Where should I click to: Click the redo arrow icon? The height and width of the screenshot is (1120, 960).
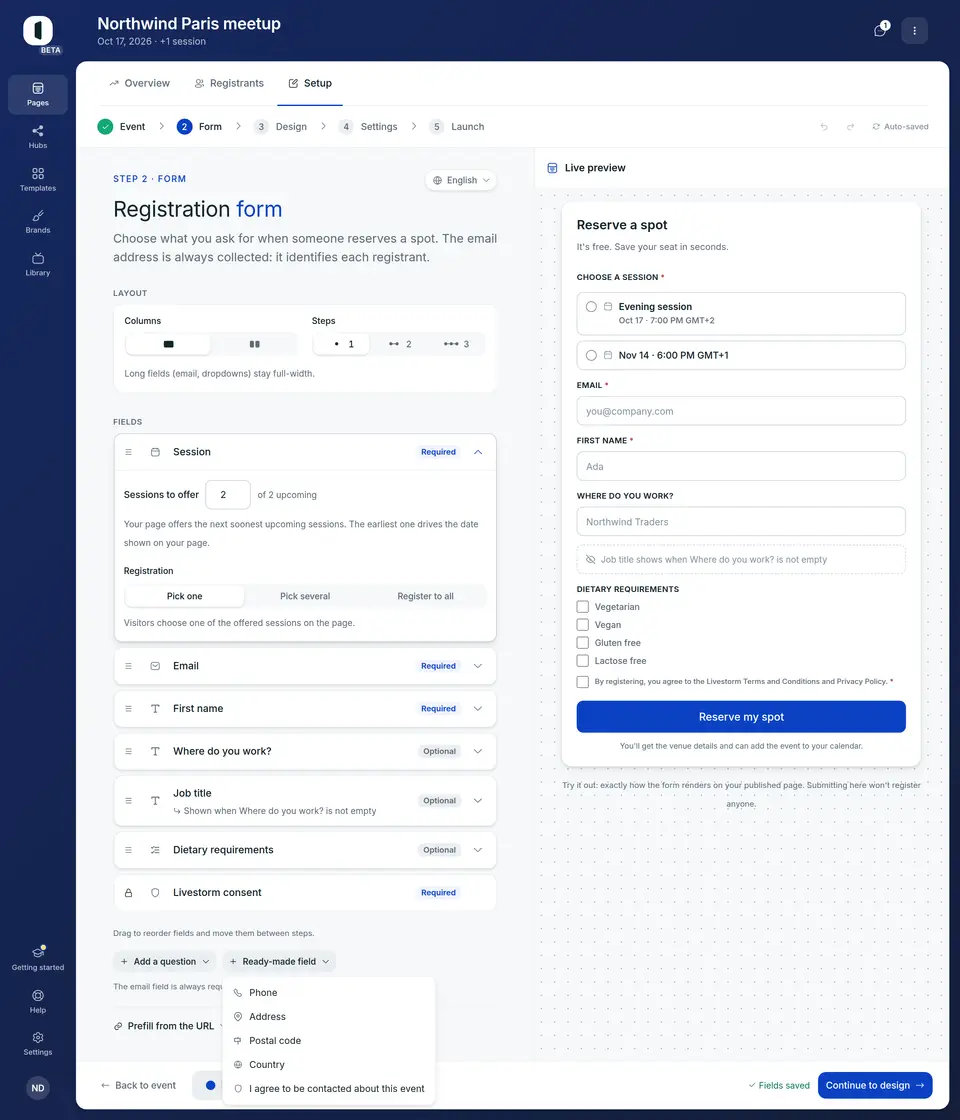[850, 126]
